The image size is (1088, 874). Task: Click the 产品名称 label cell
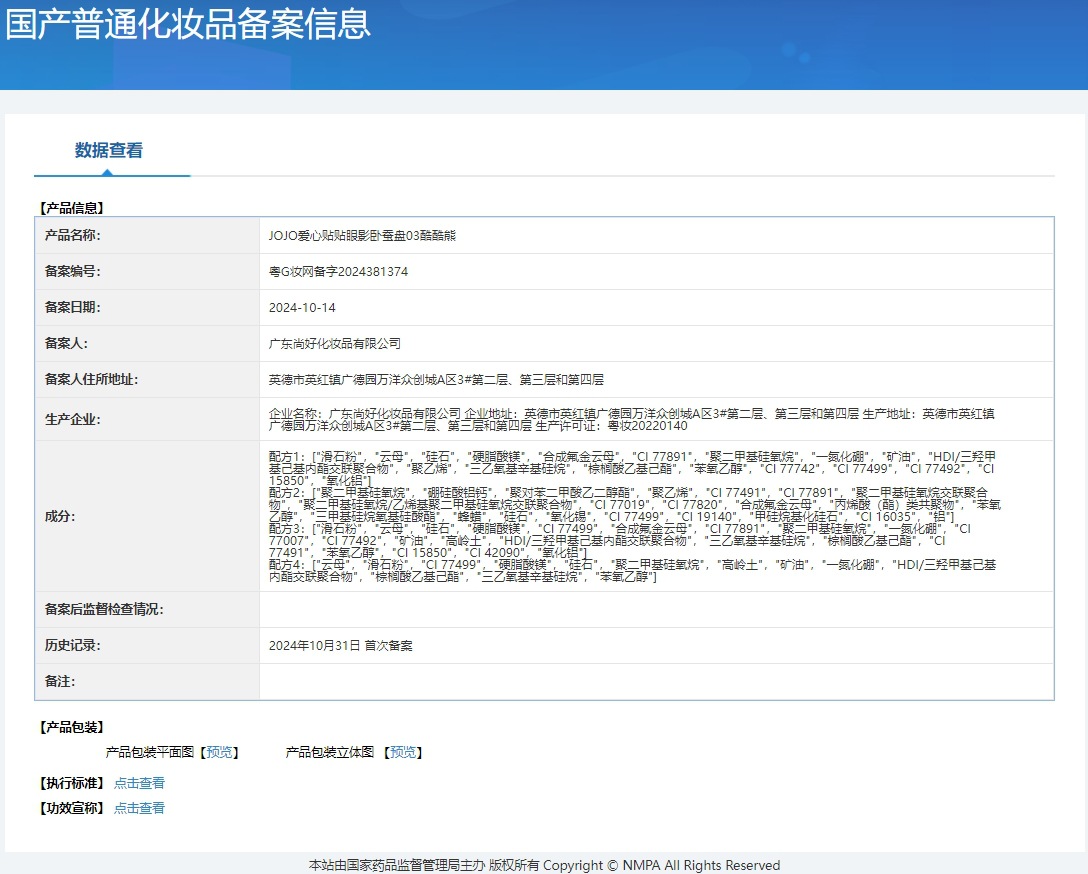point(147,236)
